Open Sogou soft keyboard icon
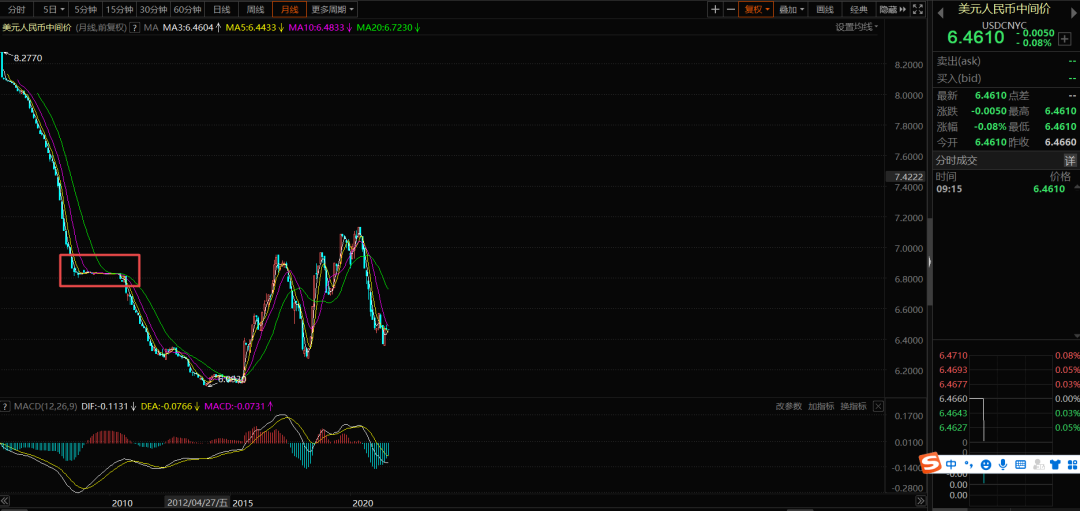This screenshot has height=511, width=1080. (1020, 464)
